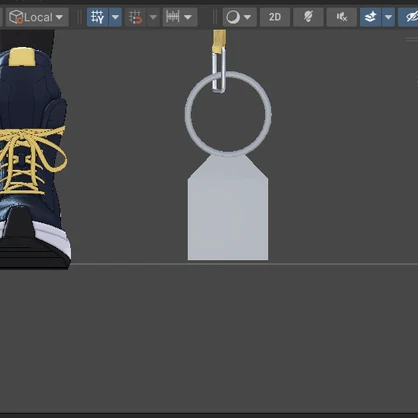
Task: Toggle scene effects layers icon
Action: (371, 17)
